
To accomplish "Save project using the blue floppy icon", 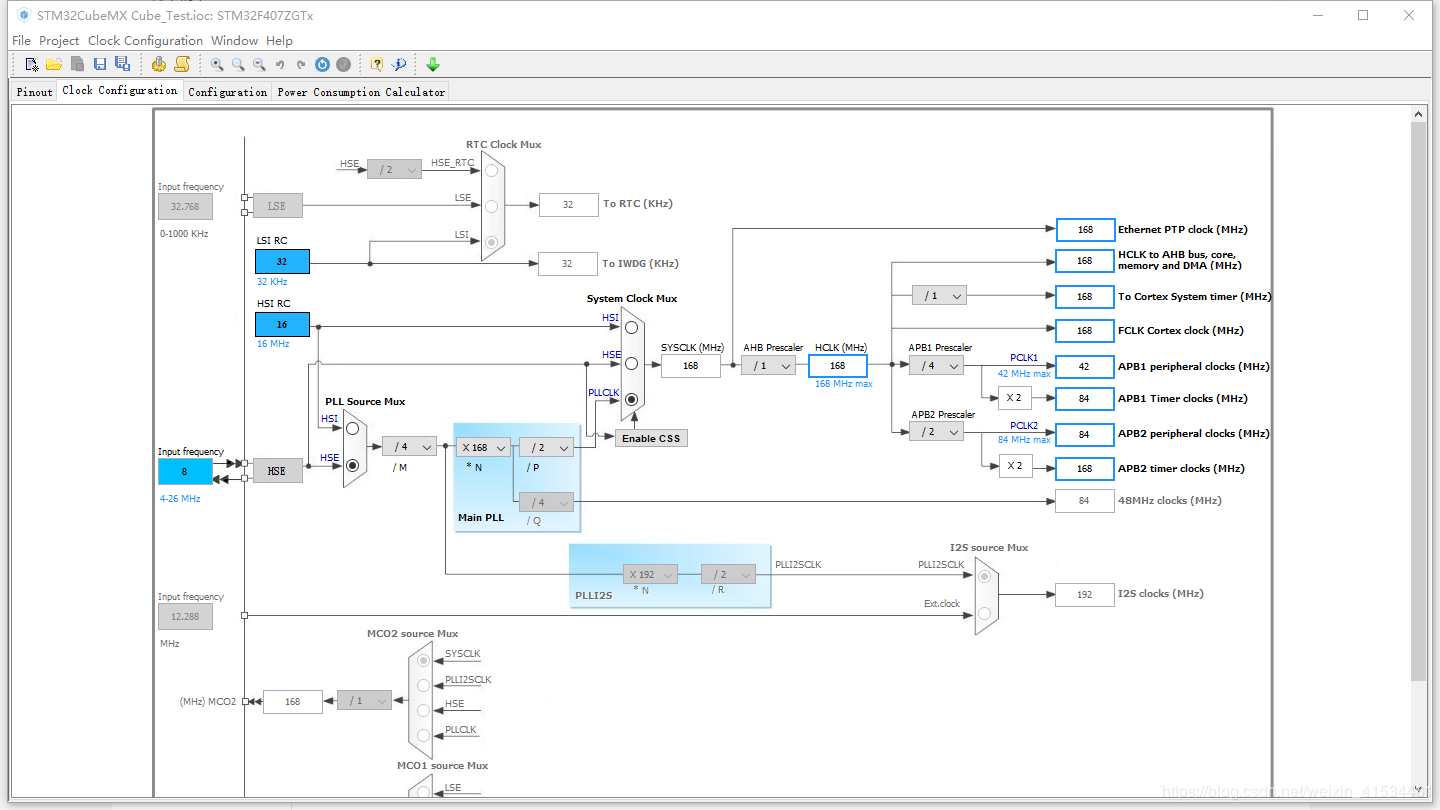I will [100, 64].
